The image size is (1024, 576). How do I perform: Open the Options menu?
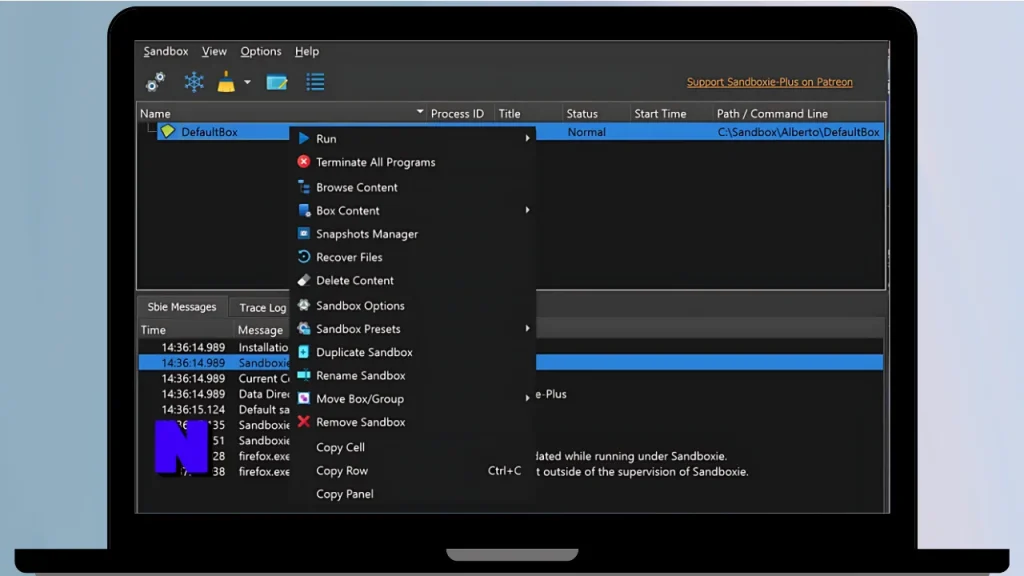coord(261,51)
